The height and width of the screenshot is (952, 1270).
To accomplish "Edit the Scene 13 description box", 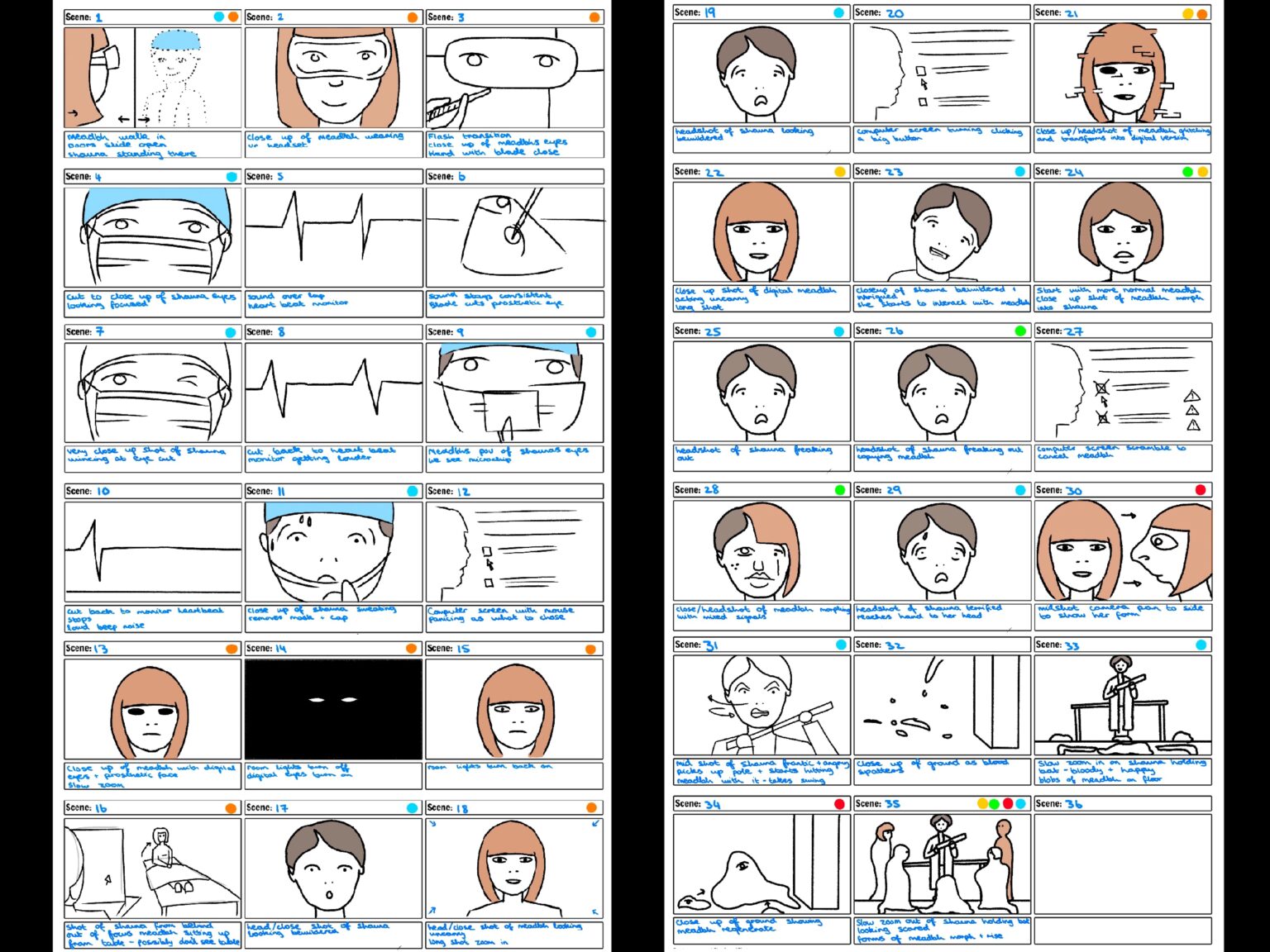I will [153, 776].
